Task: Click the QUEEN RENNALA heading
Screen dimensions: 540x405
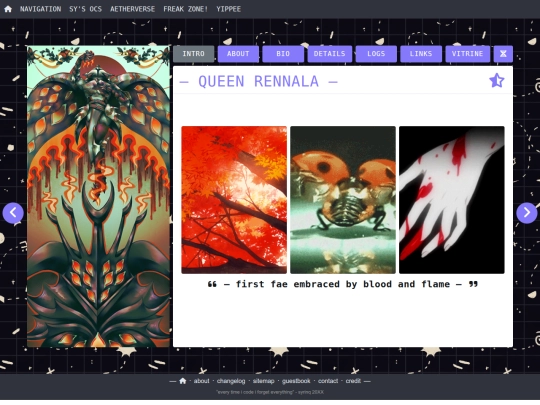Action: click(259, 82)
